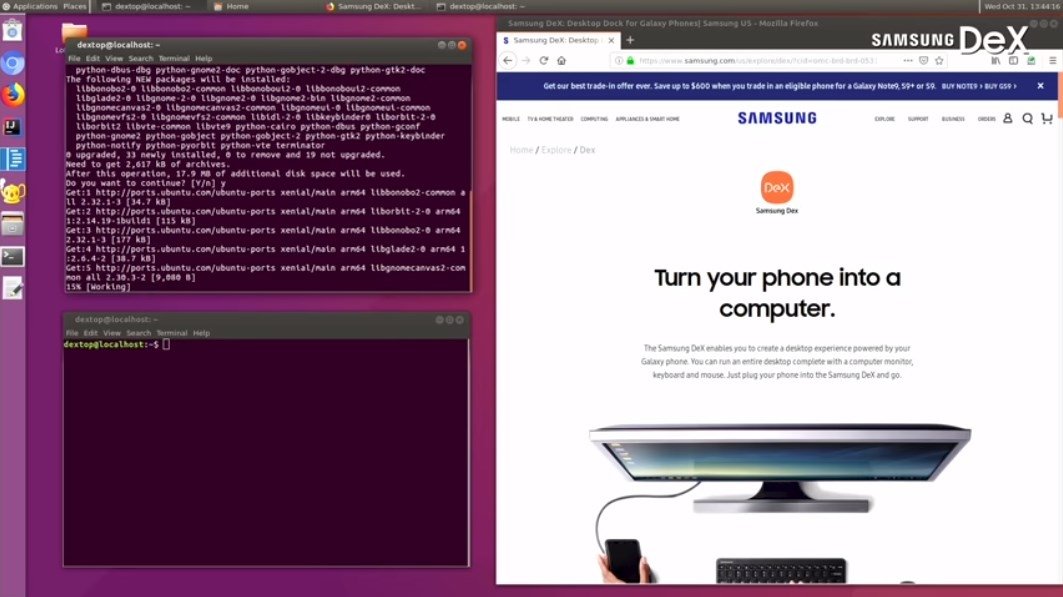View the green padlock connection info
The width and height of the screenshot is (1063, 597).
tap(630, 60)
